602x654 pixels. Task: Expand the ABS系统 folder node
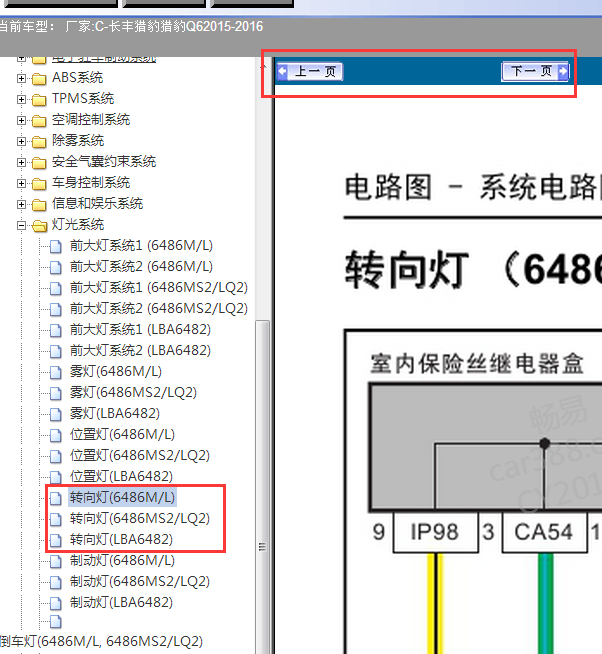21,78
